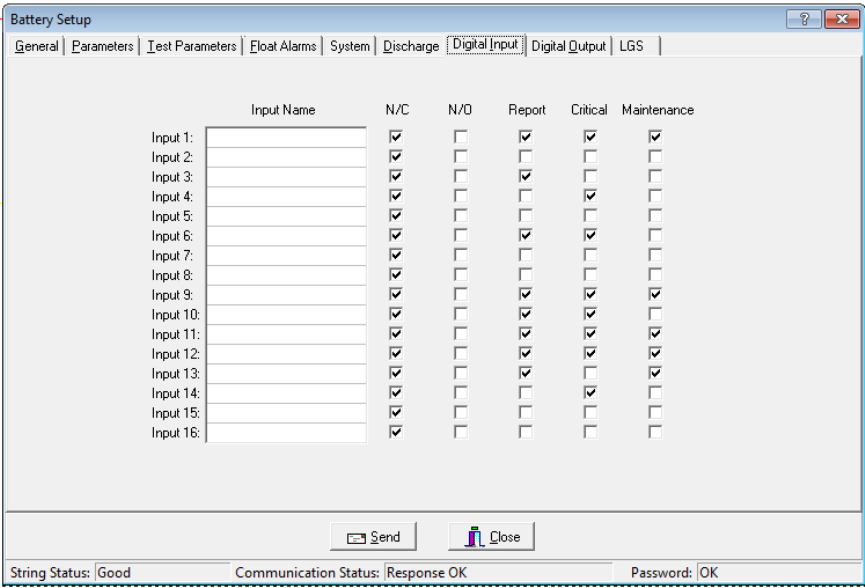Close the Battery Setup window
865x588 pixels.
841,19
